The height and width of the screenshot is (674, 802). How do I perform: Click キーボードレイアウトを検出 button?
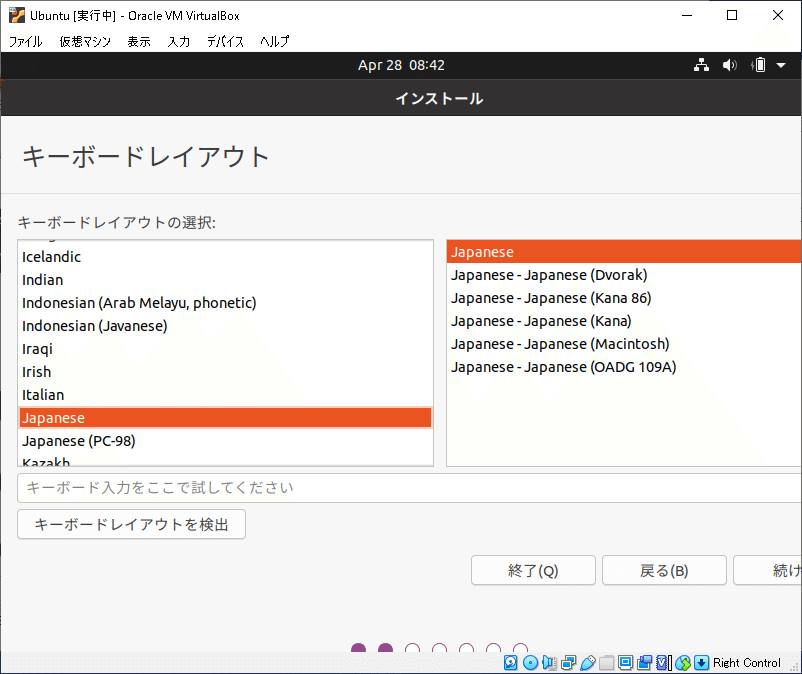click(131, 524)
